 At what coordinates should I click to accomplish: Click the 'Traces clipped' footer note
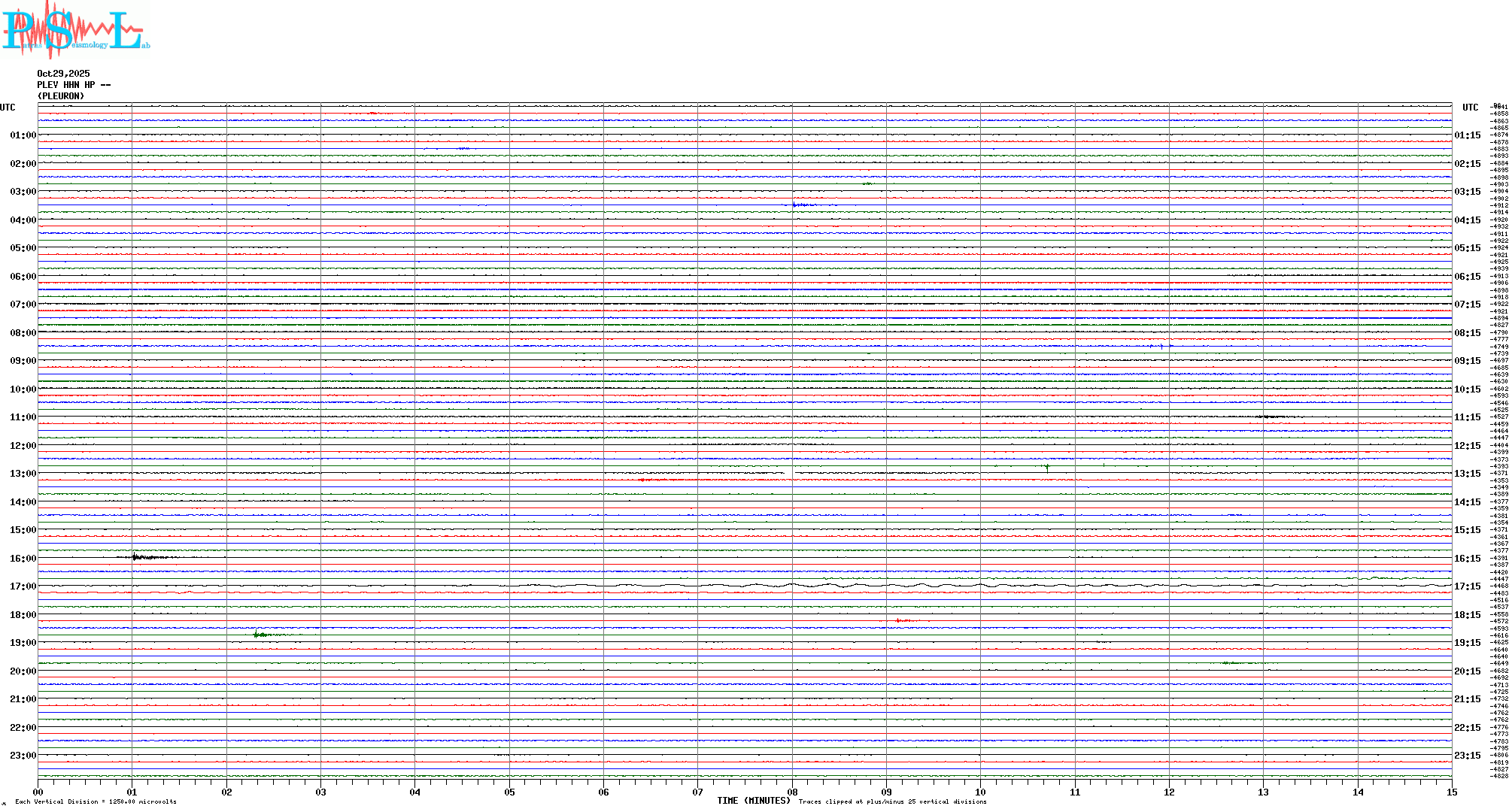[x=892, y=802]
